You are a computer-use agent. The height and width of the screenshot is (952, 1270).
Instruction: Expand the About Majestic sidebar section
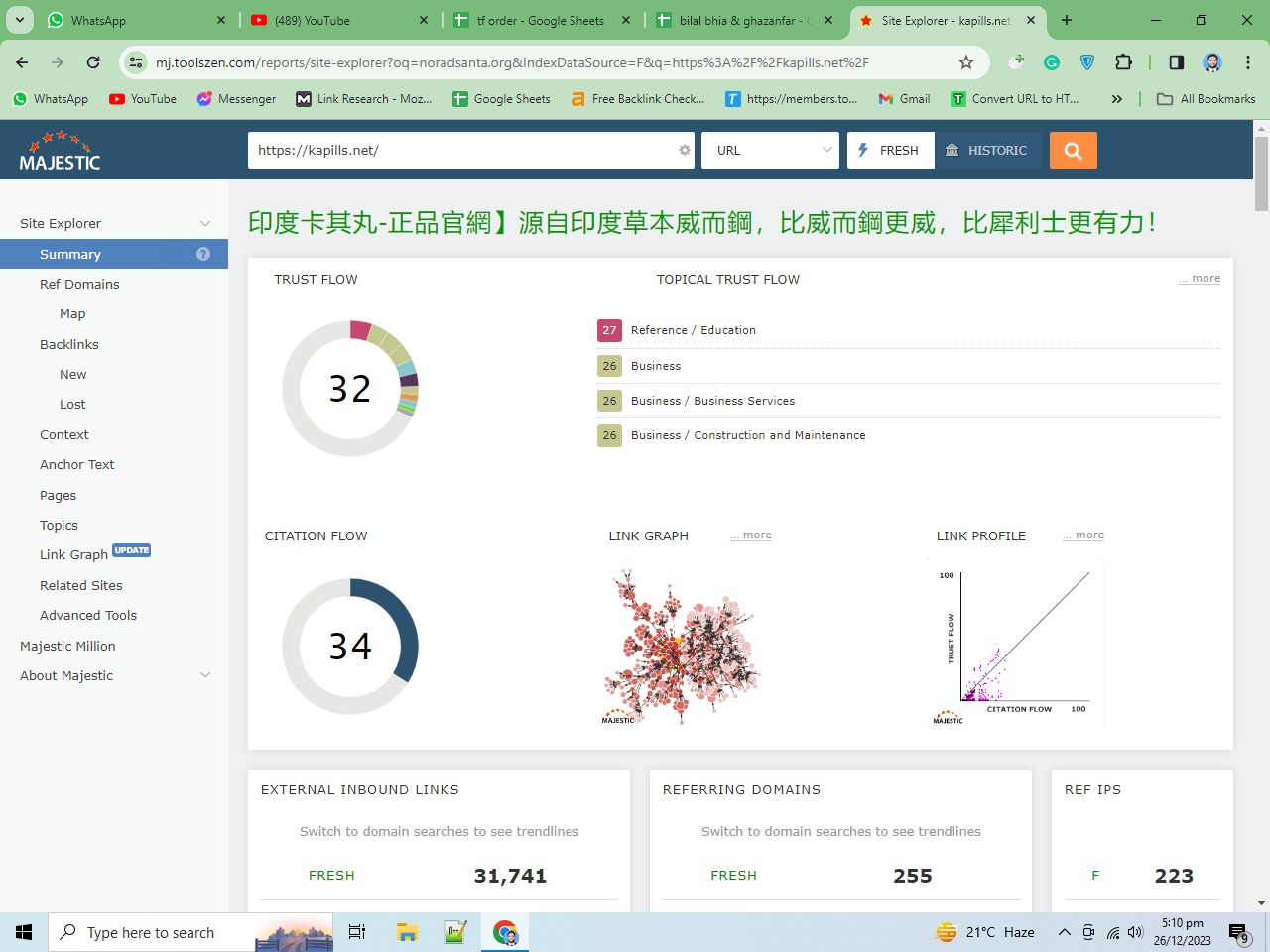coord(204,675)
